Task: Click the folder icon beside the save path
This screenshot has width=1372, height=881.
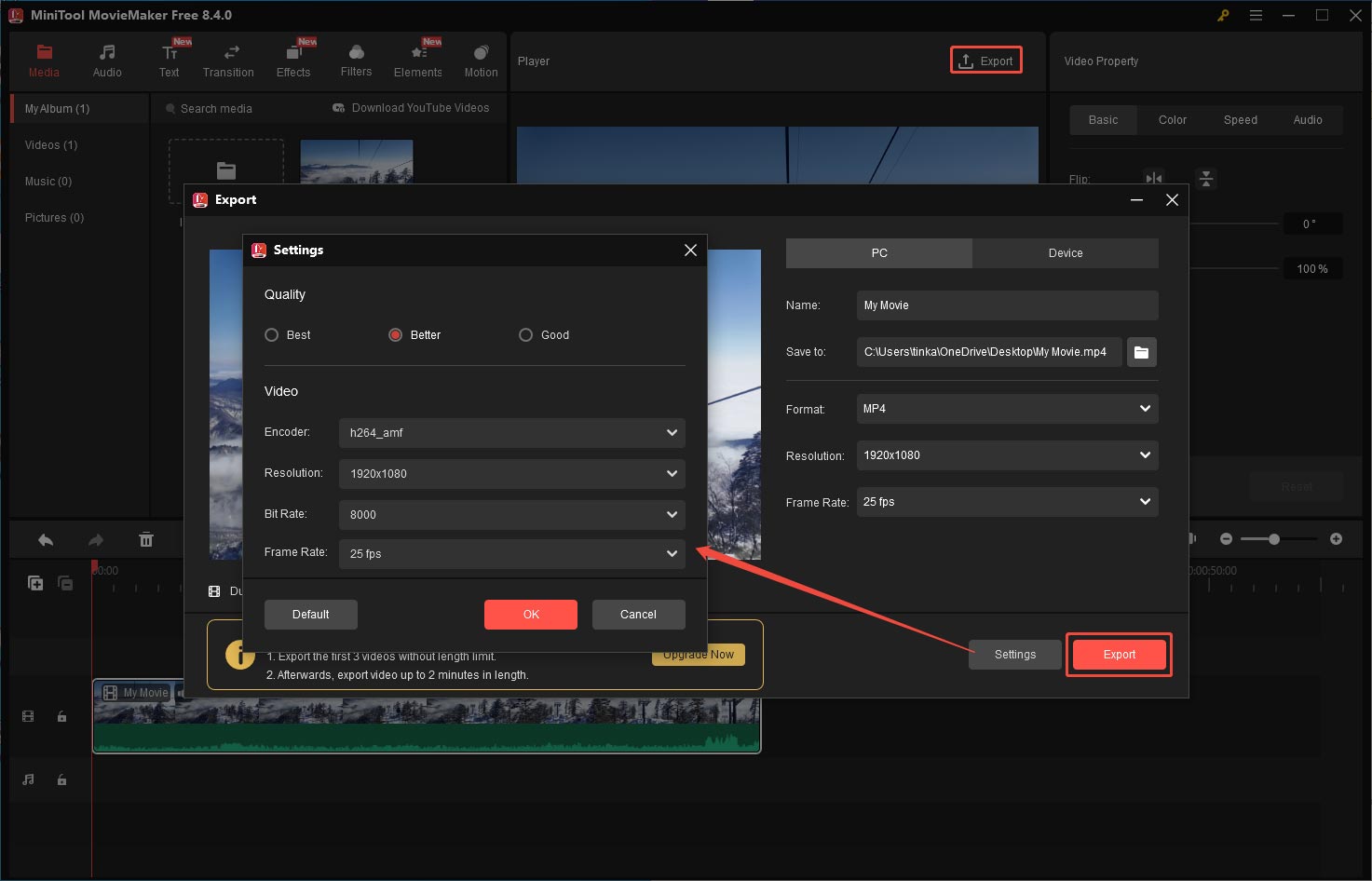Action: pos(1141,352)
